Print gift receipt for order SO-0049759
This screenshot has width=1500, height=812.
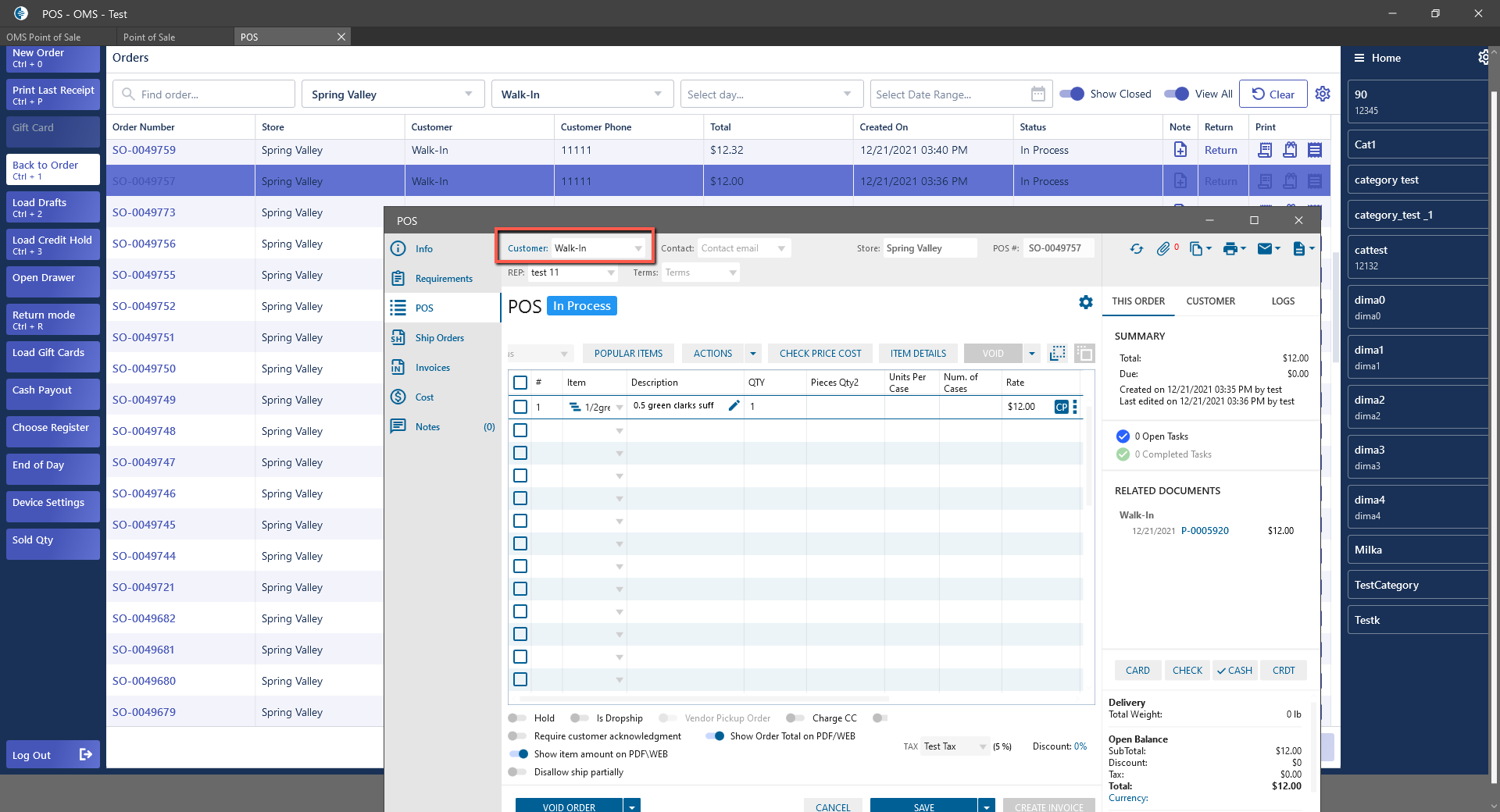1290,150
